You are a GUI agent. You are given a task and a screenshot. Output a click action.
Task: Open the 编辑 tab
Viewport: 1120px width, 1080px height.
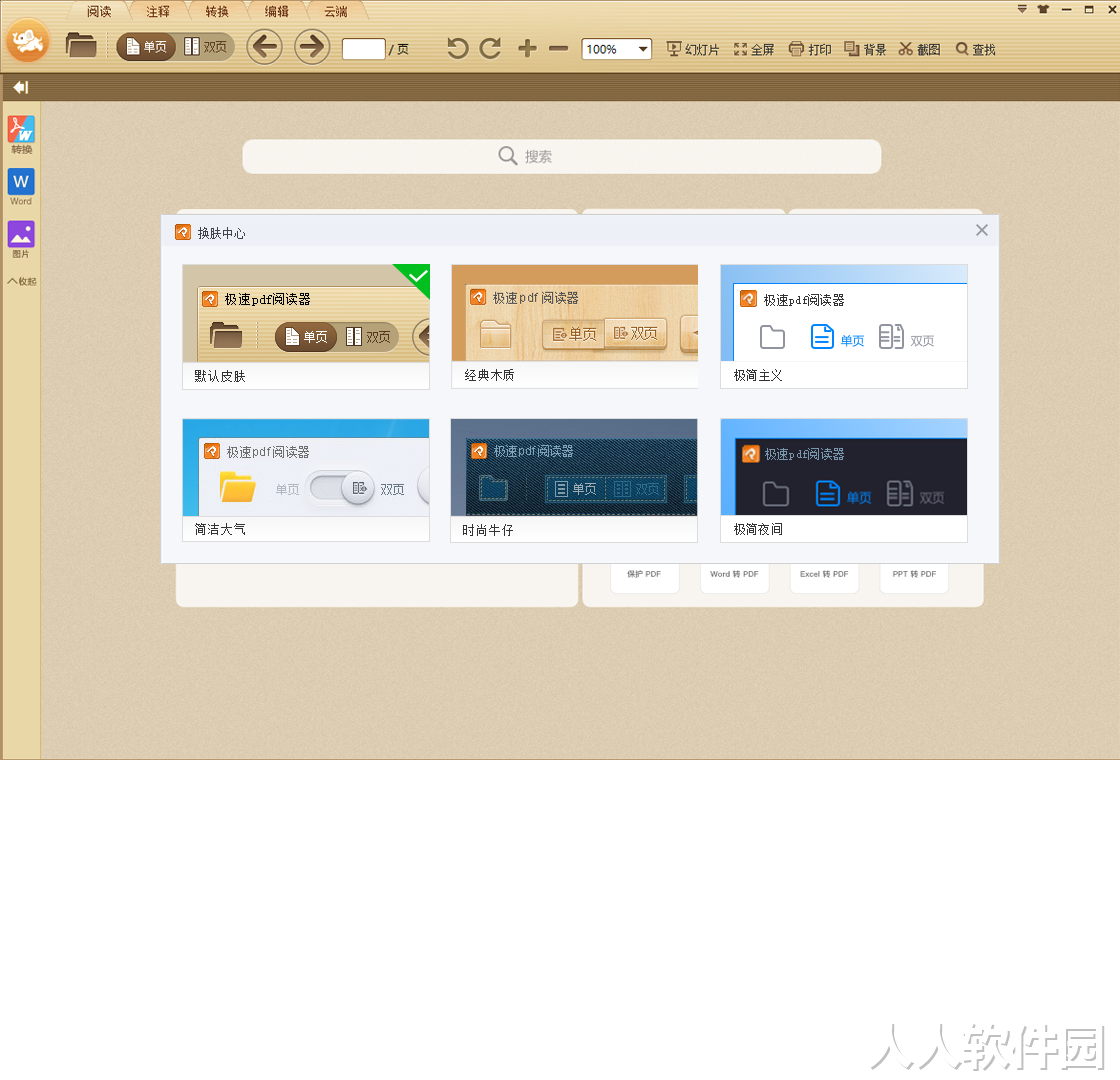click(x=277, y=11)
